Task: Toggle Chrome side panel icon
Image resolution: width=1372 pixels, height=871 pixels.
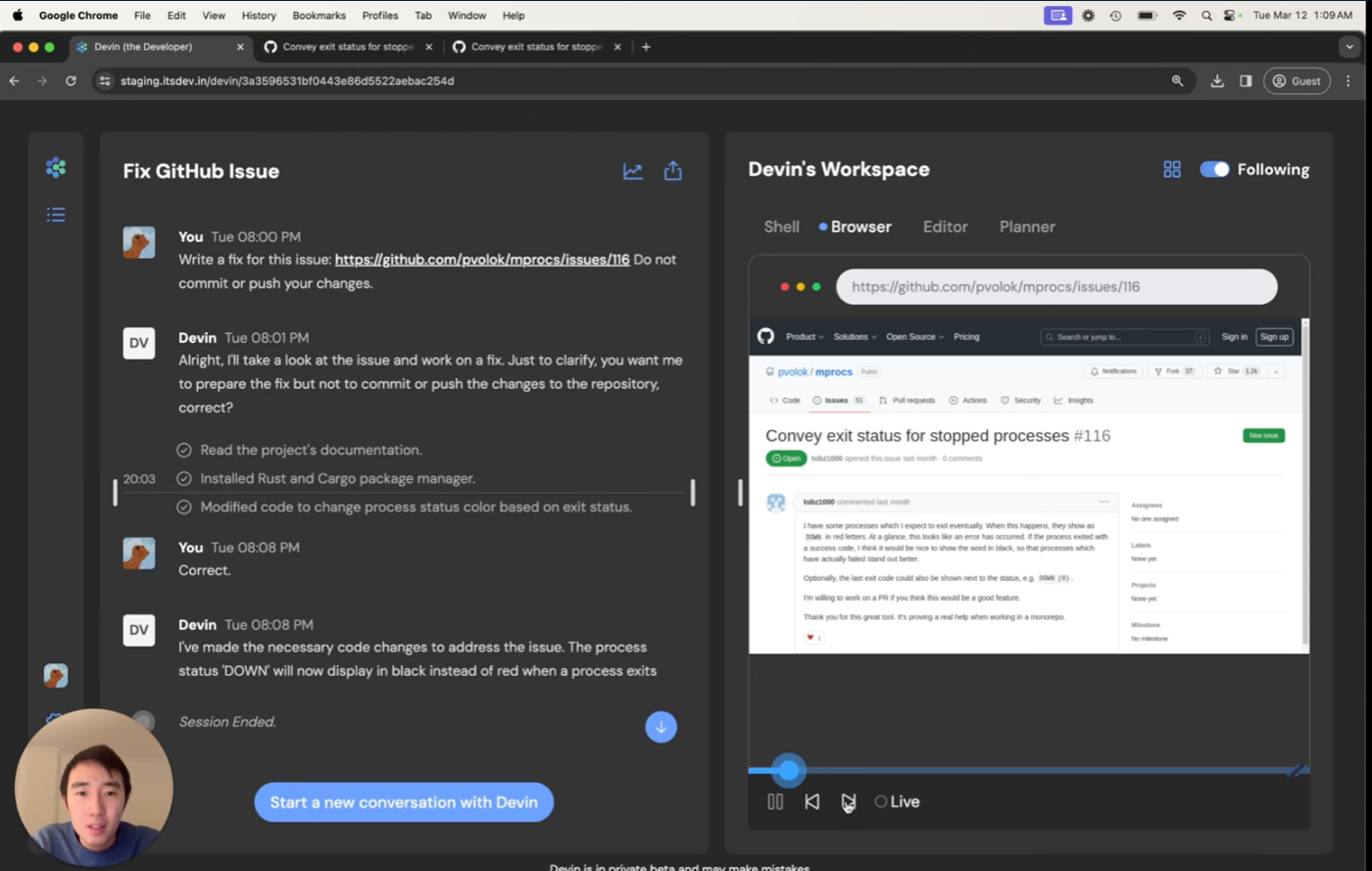Action: (x=1246, y=81)
